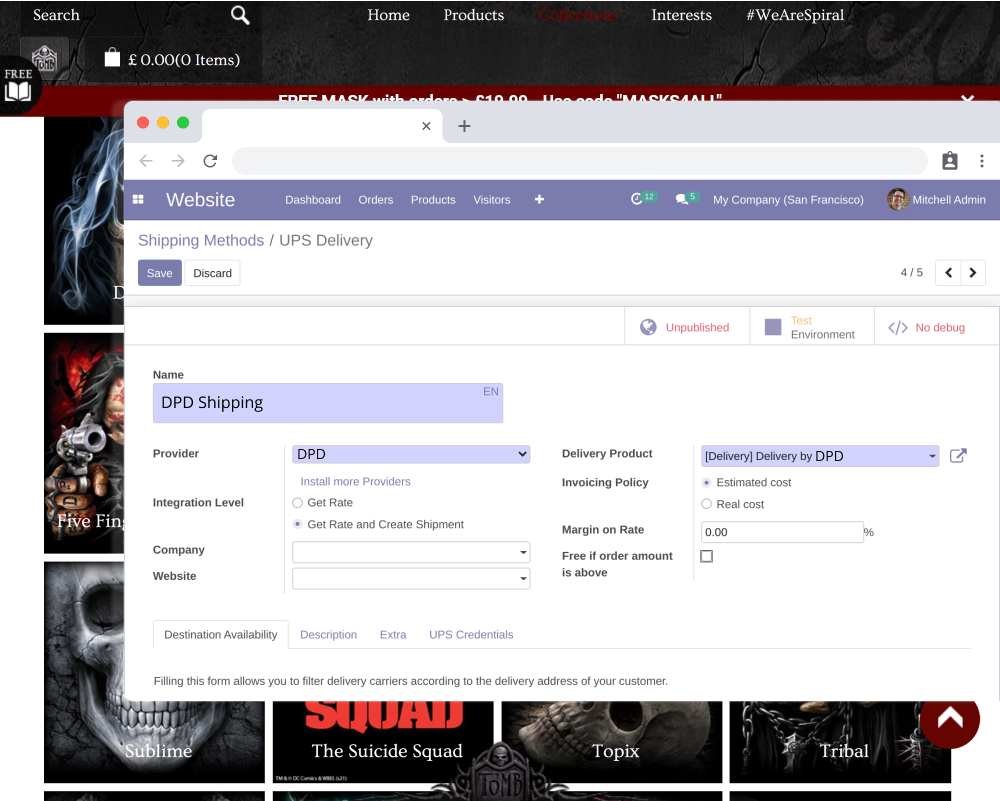Open the shopping bag cart icon
Image resolution: width=1000 pixels, height=801 pixels.
point(112,57)
